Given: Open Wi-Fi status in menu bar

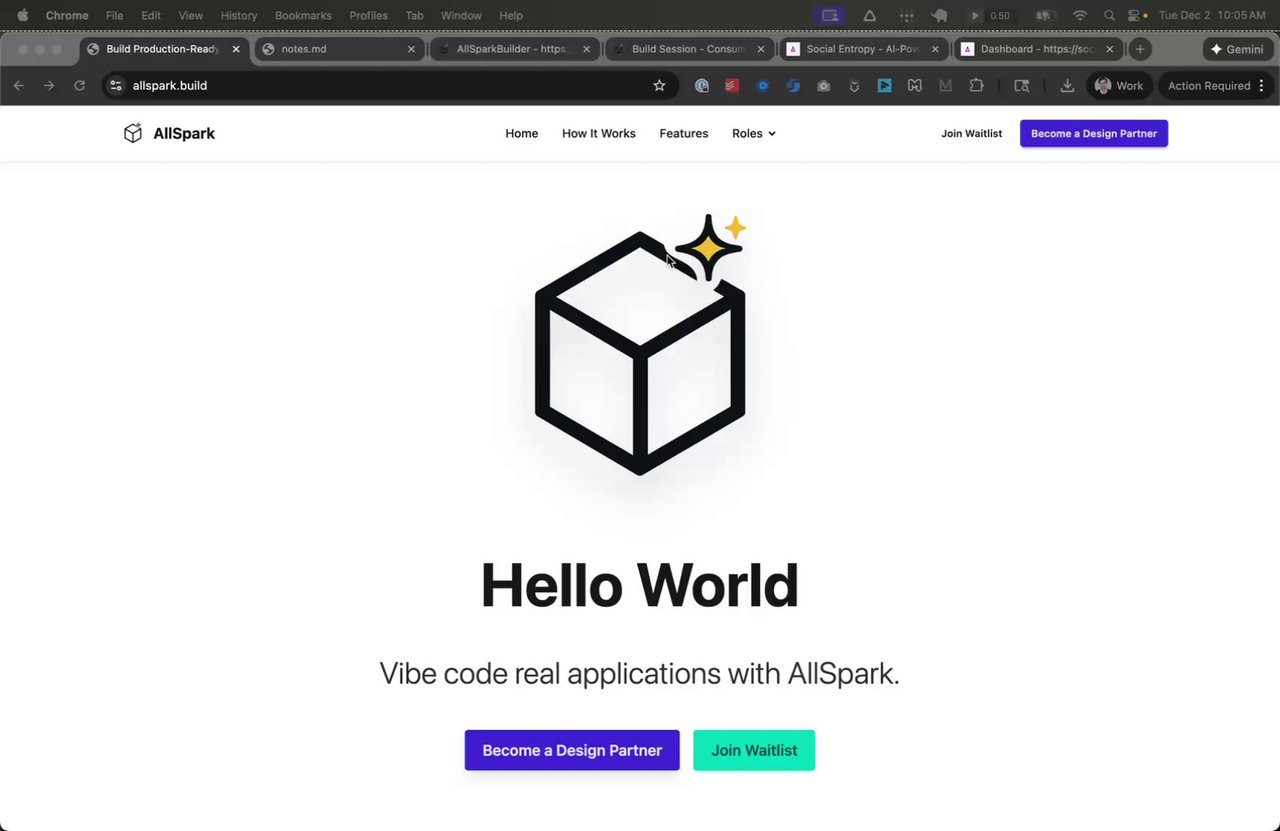Looking at the screenshot, I should coord(1080,15).
